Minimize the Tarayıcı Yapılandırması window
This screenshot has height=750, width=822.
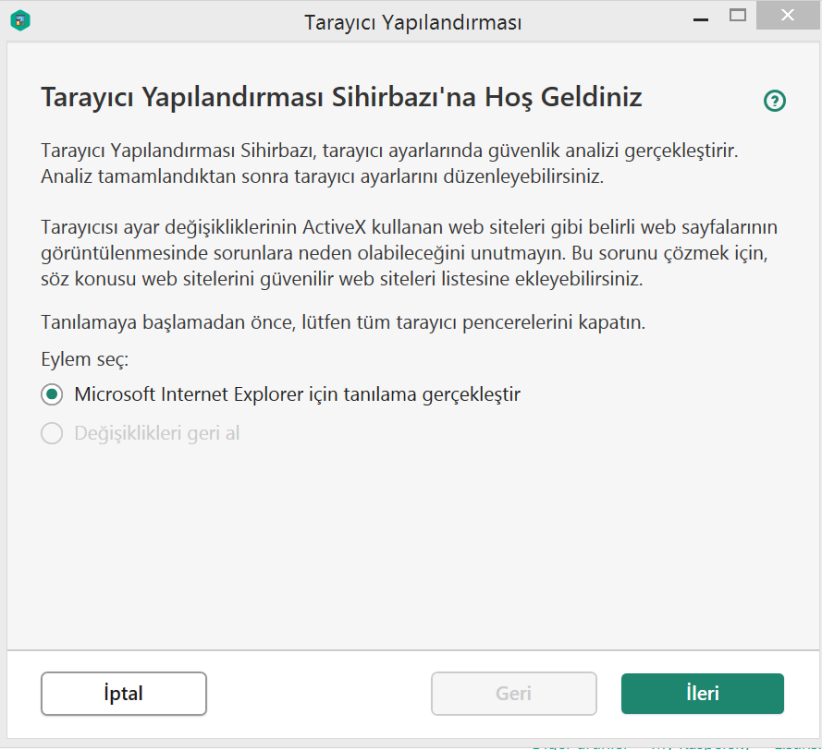pos(700,17)
